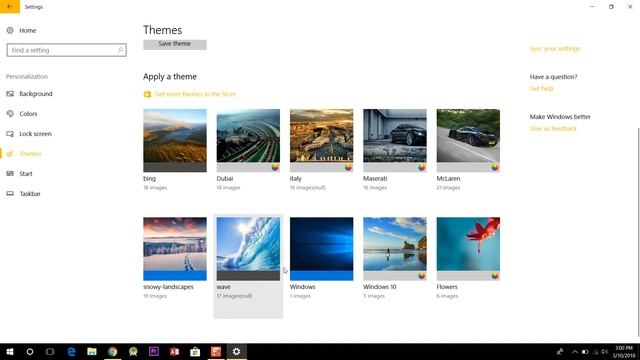This screenshot has height=360, width=640.
Task: Click the Find a setting search box
Action: pos(67,50)
